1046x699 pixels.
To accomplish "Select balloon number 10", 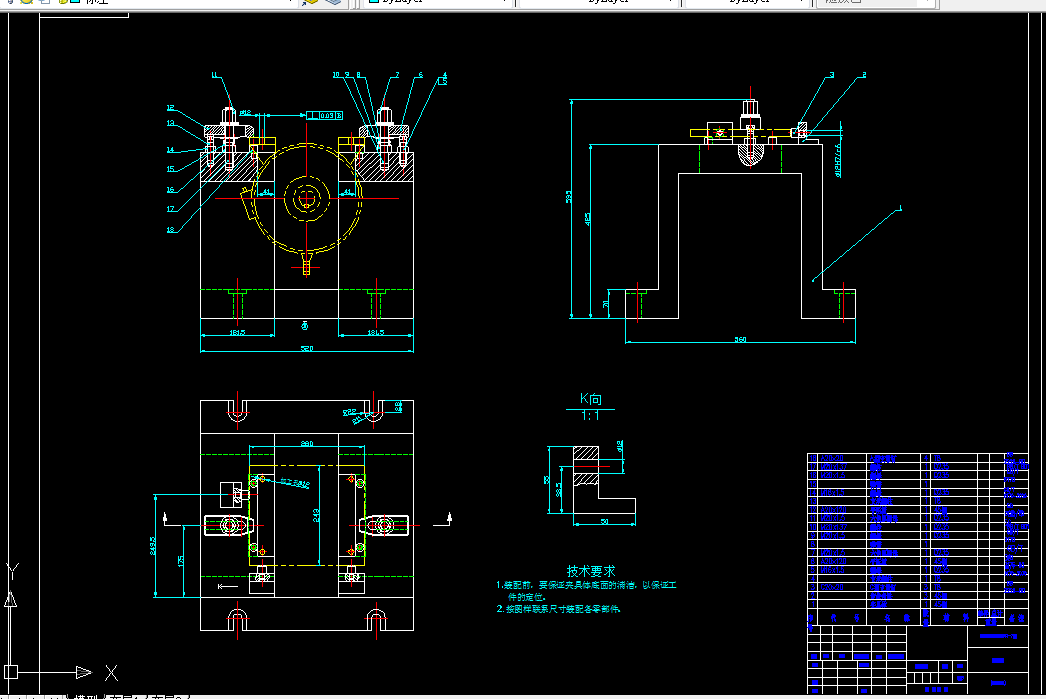I will point(336,75).
